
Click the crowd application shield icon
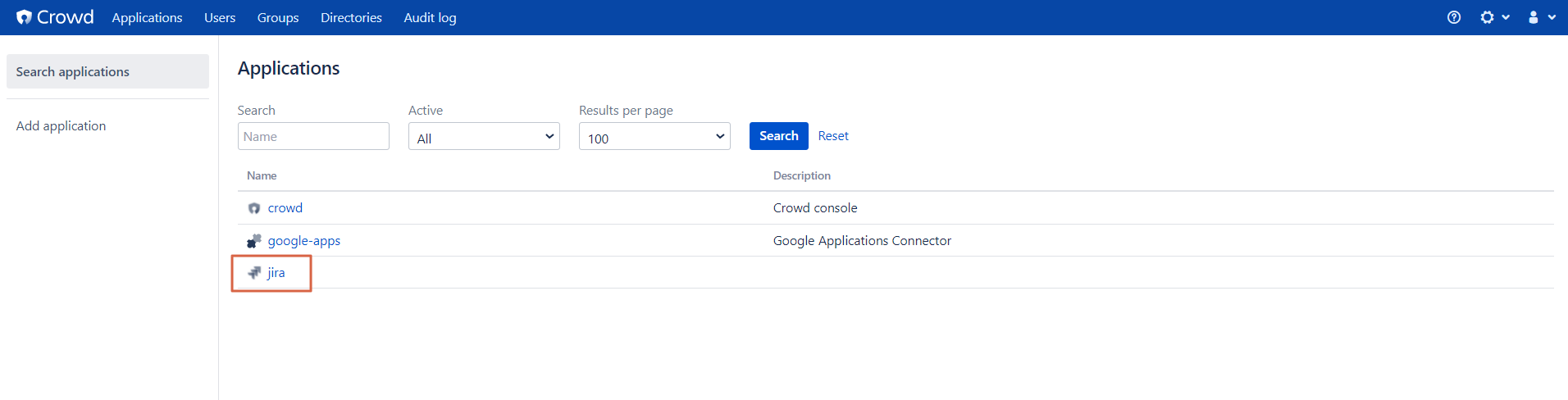tap(254, 208)
